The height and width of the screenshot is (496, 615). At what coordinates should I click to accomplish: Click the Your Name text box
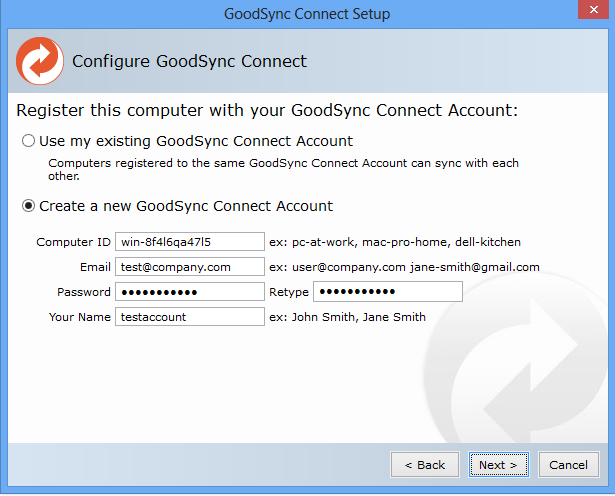189,317
